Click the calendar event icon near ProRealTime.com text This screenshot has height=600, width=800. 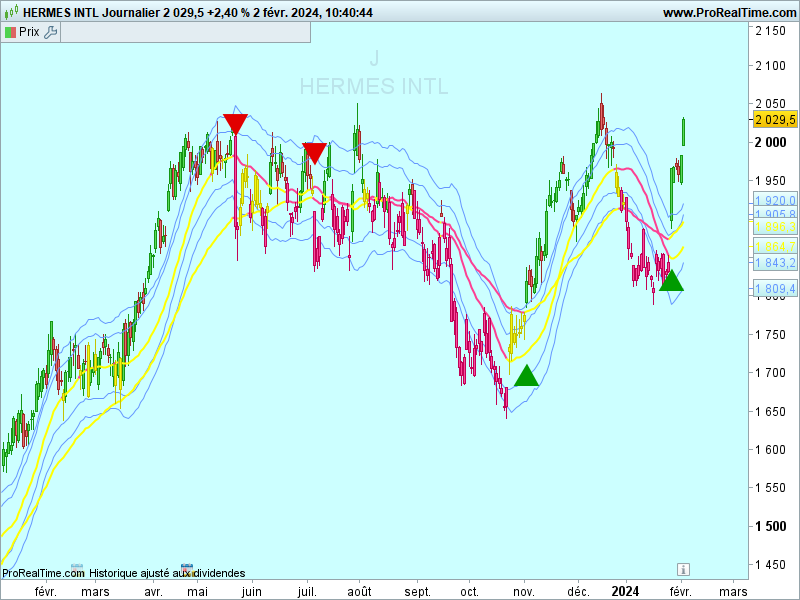coord(77,568)
